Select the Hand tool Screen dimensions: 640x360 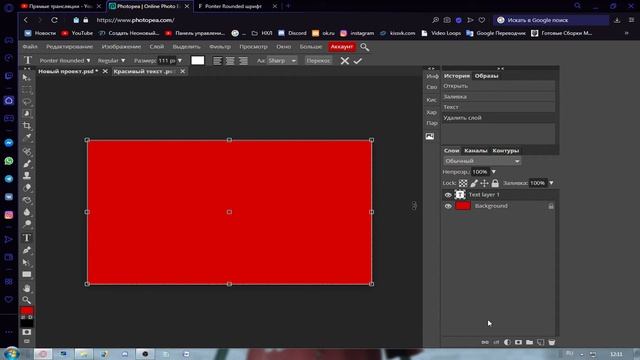27,288
